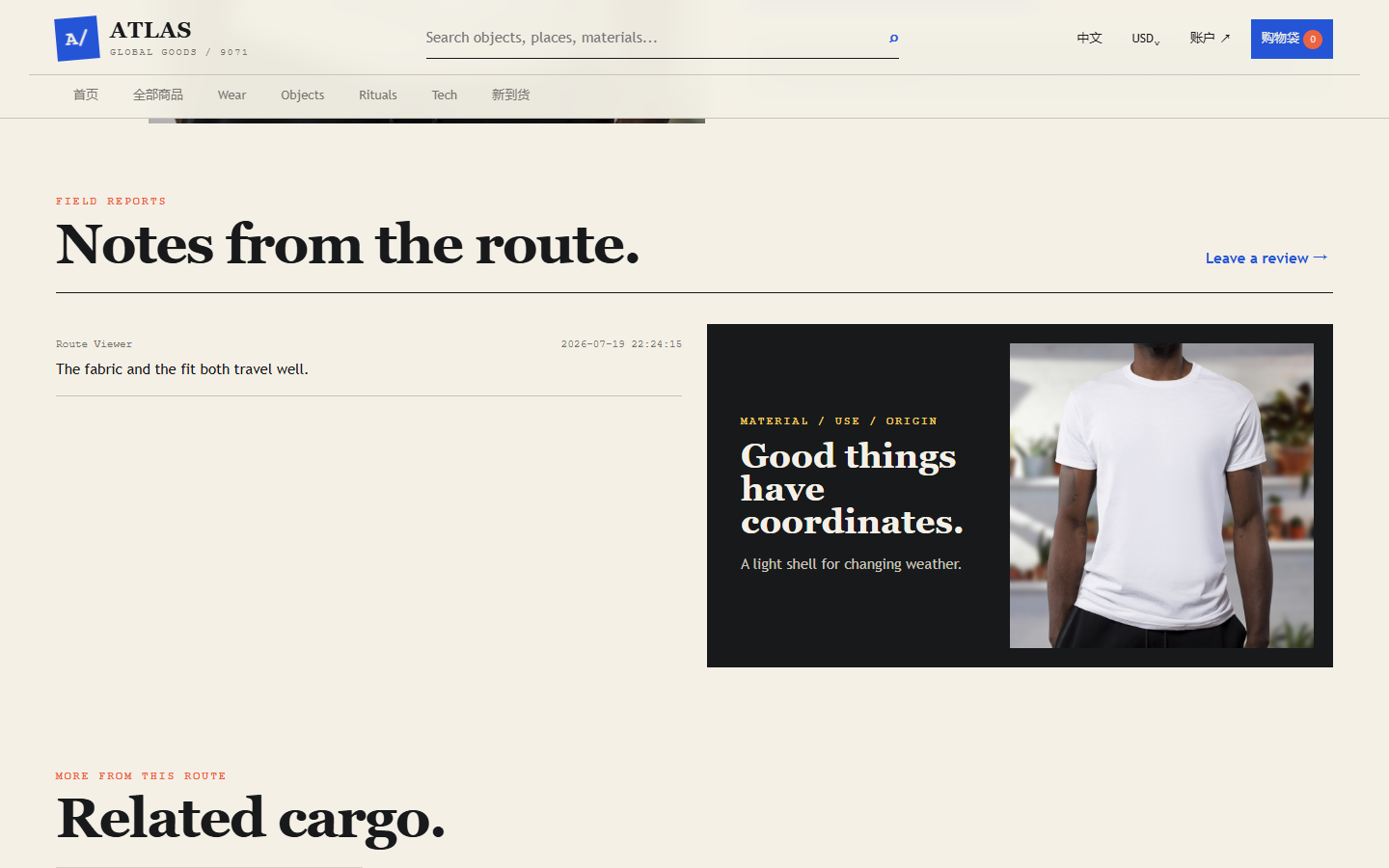Switch language via 中文 link
Screen dimensions: 1389x868
click(1089, 39)
